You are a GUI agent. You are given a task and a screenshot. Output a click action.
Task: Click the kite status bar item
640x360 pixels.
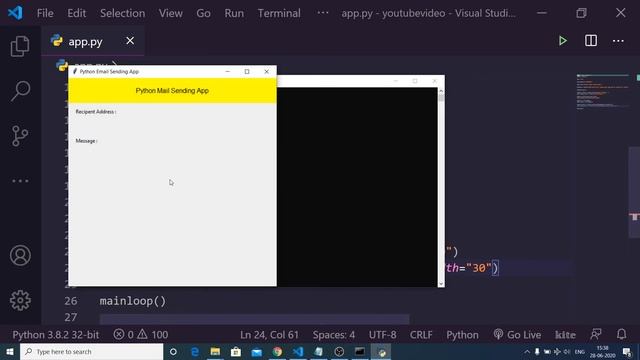(565, 335)
